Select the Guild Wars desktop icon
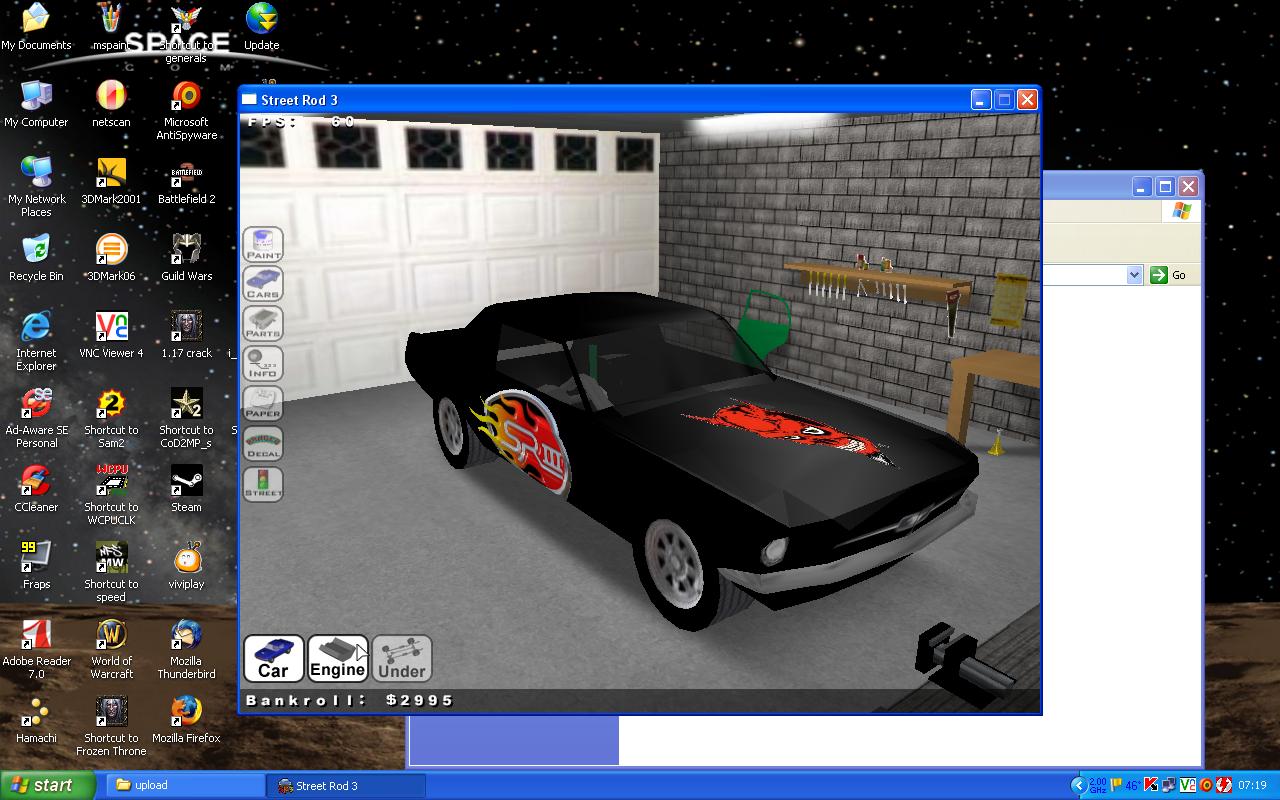The width and height of the screenshot is (1280, 800). tap(186, 258)
